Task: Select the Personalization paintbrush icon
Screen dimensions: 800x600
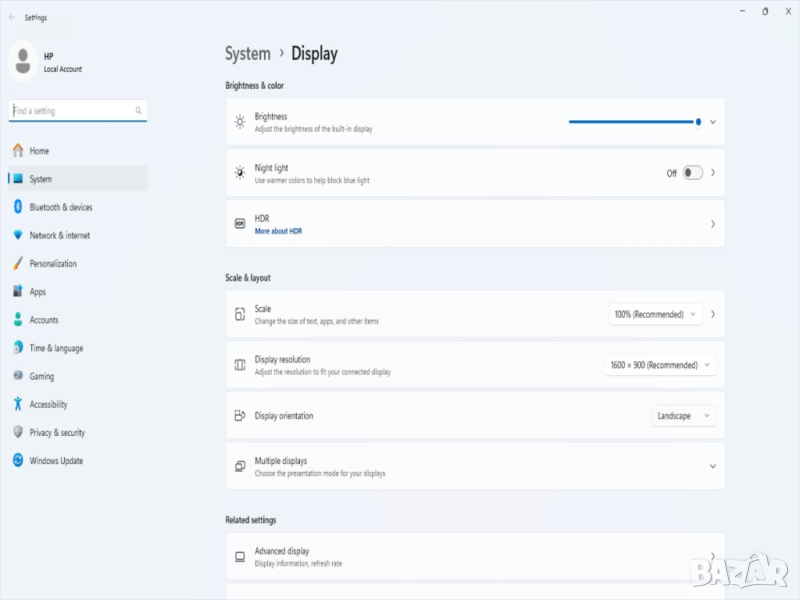Action: click(x=18, y=264)
